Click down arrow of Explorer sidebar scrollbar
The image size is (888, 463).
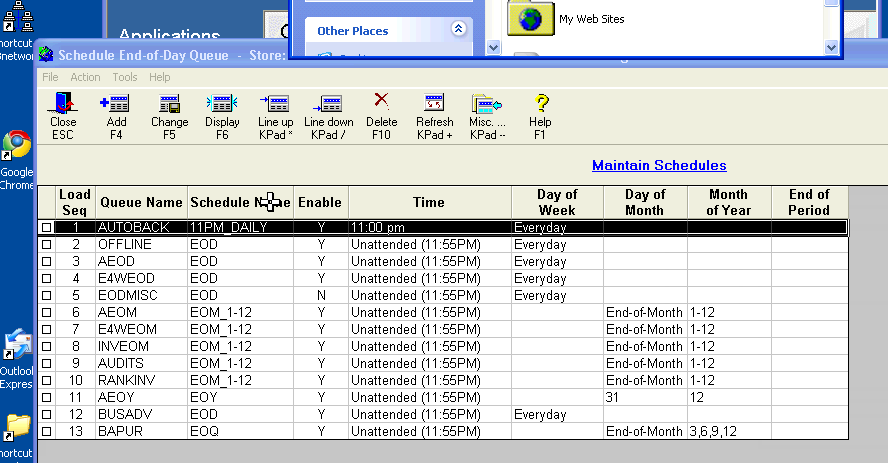click(x=493, y=48)
